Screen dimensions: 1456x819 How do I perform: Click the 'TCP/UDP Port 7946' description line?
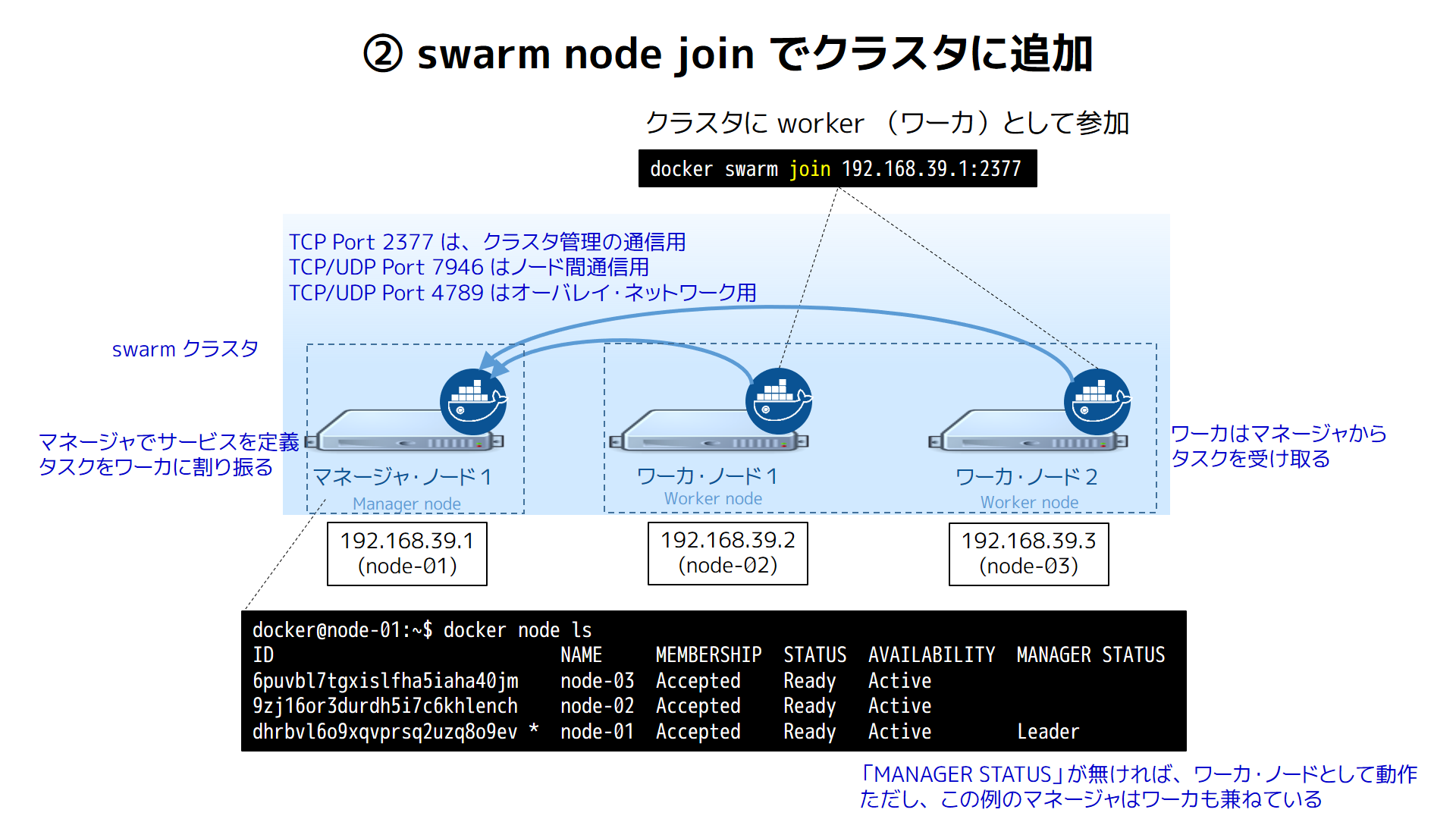469,267
